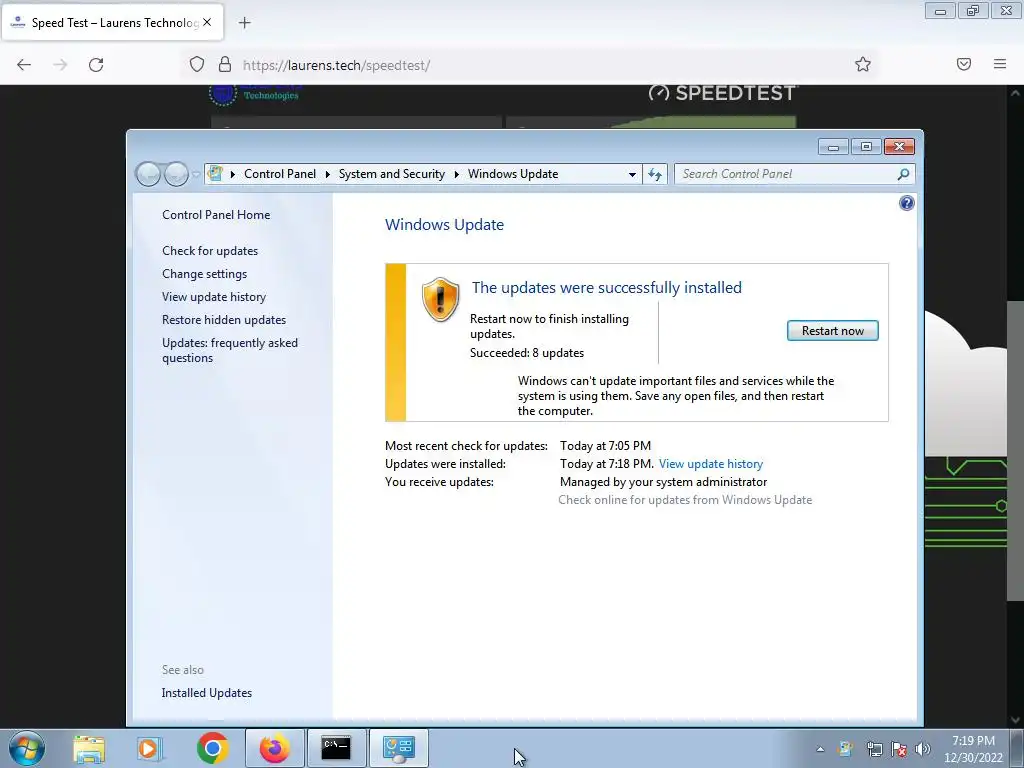Viewport: 1024px width, 768px height.
Task: Click the site padlock icon
Action: (225, 64)
